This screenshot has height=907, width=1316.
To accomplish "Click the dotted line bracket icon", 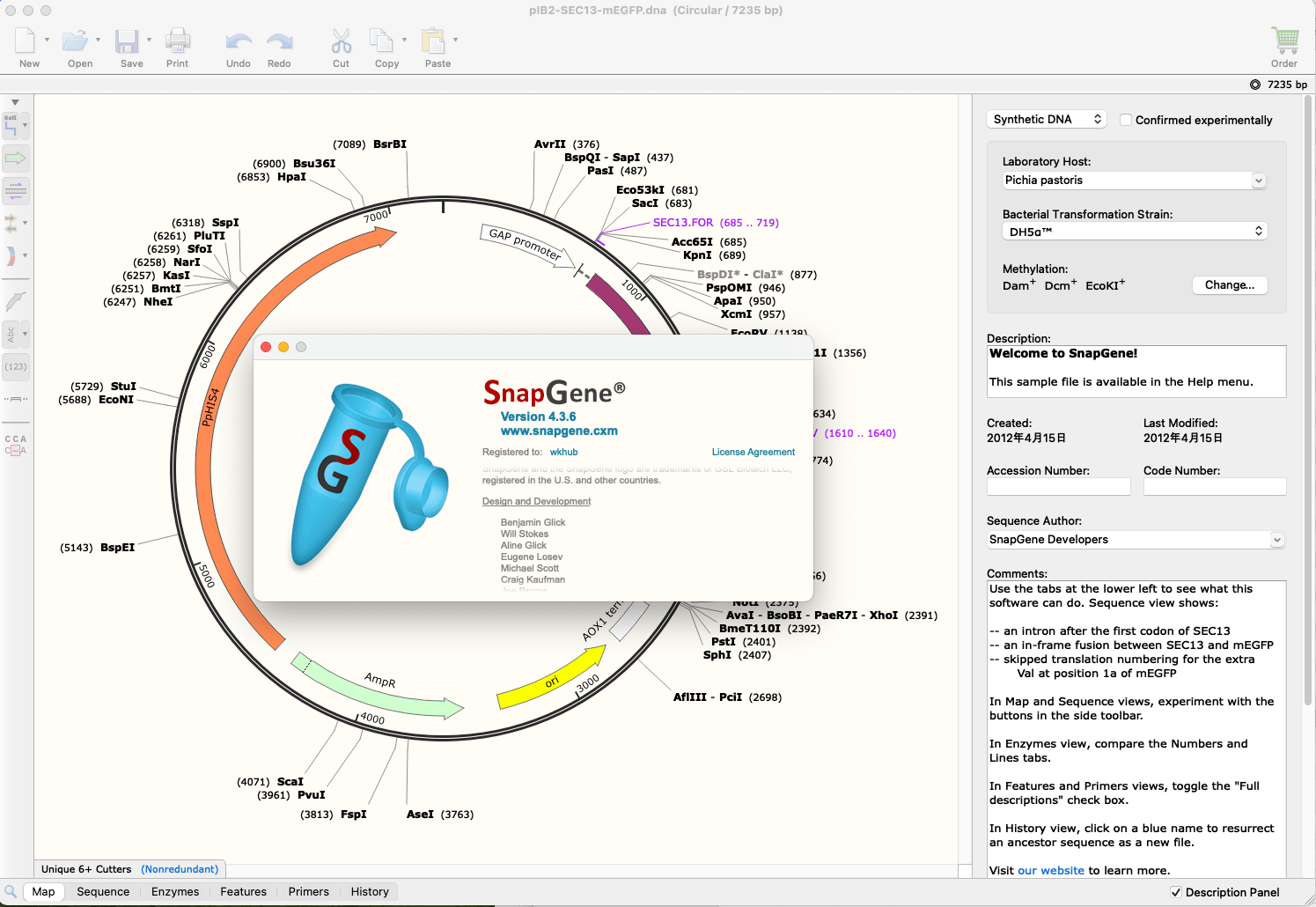I will tap(16, 399).
